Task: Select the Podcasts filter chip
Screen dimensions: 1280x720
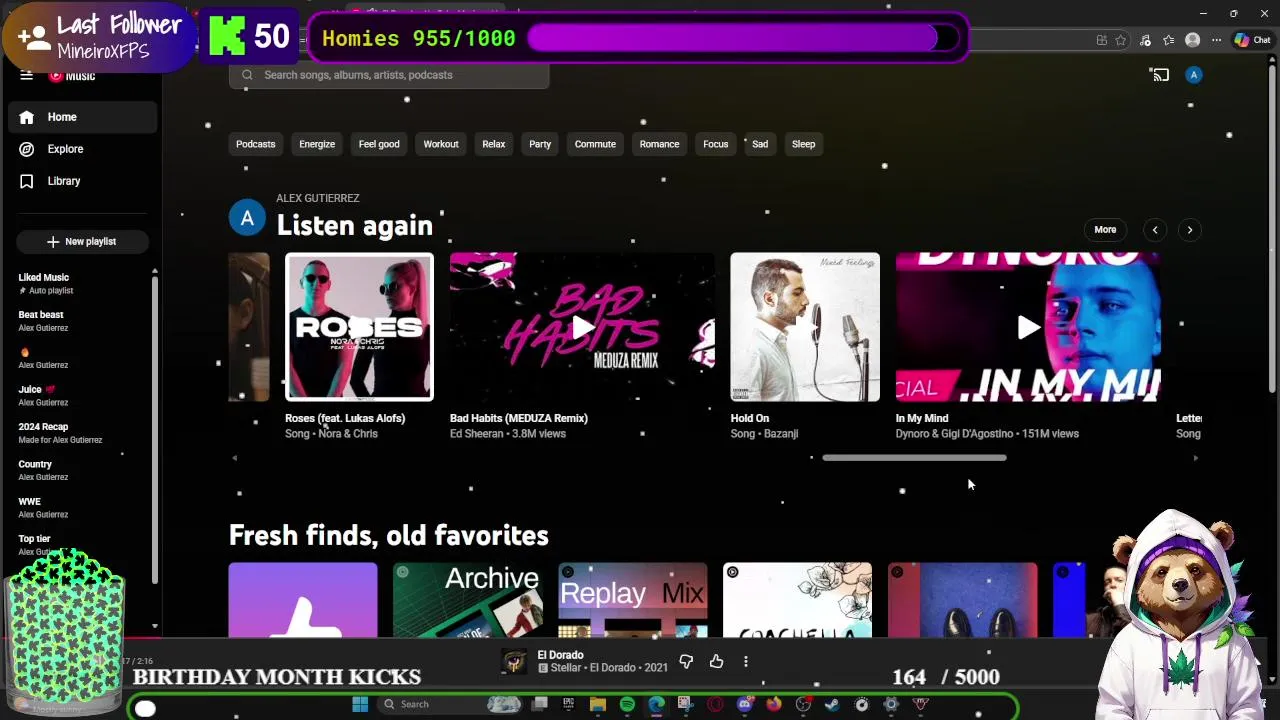Action: coord(255,144)
